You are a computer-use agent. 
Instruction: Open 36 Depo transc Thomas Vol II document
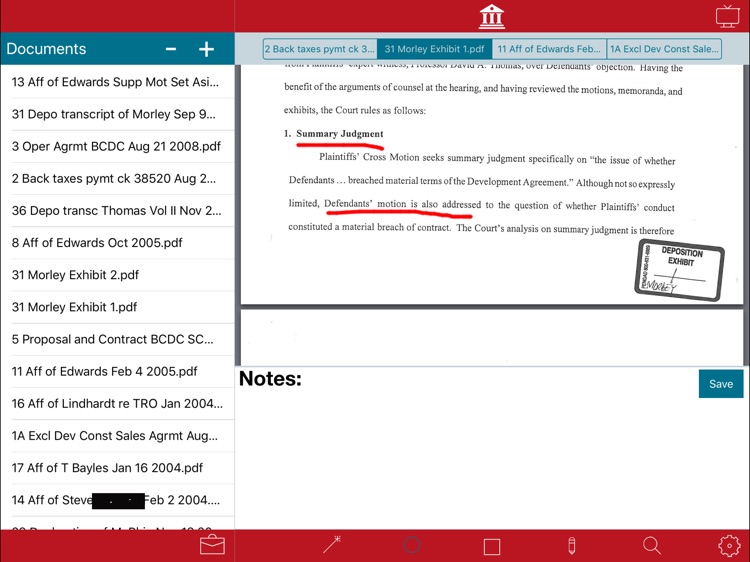click(117, 210)
